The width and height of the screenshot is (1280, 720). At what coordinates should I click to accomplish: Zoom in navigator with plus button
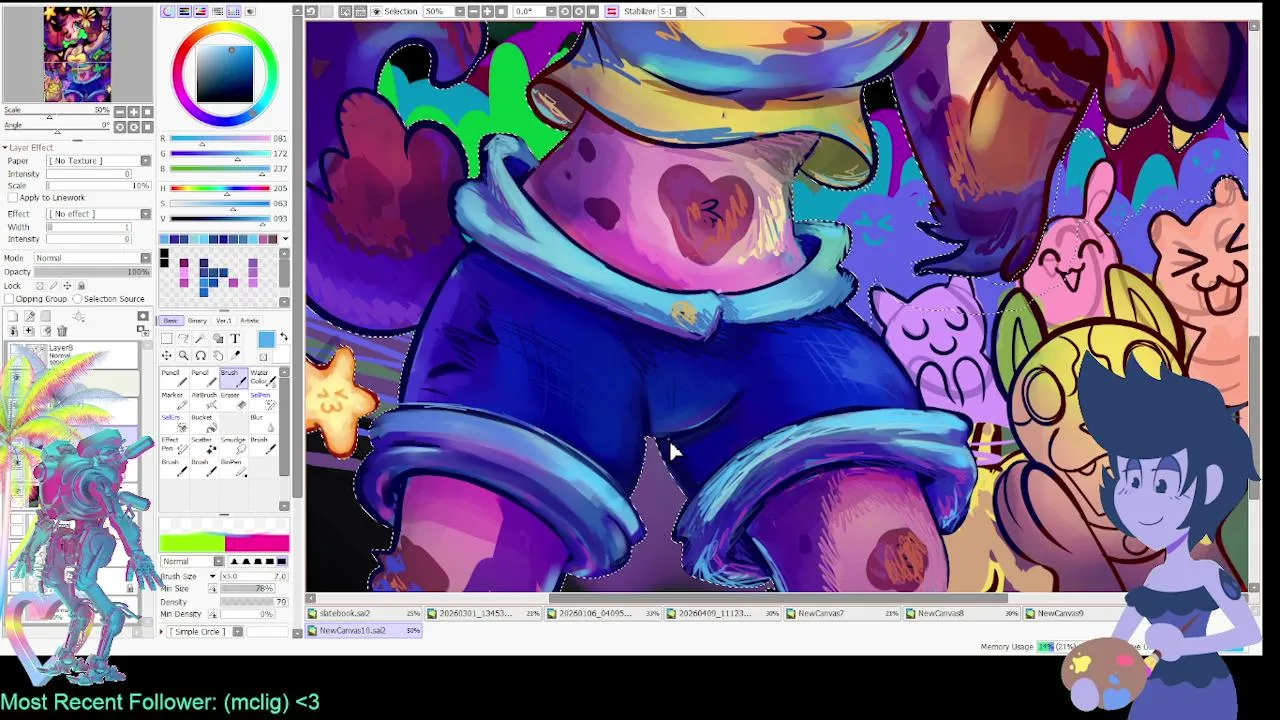tap(133, 112)
